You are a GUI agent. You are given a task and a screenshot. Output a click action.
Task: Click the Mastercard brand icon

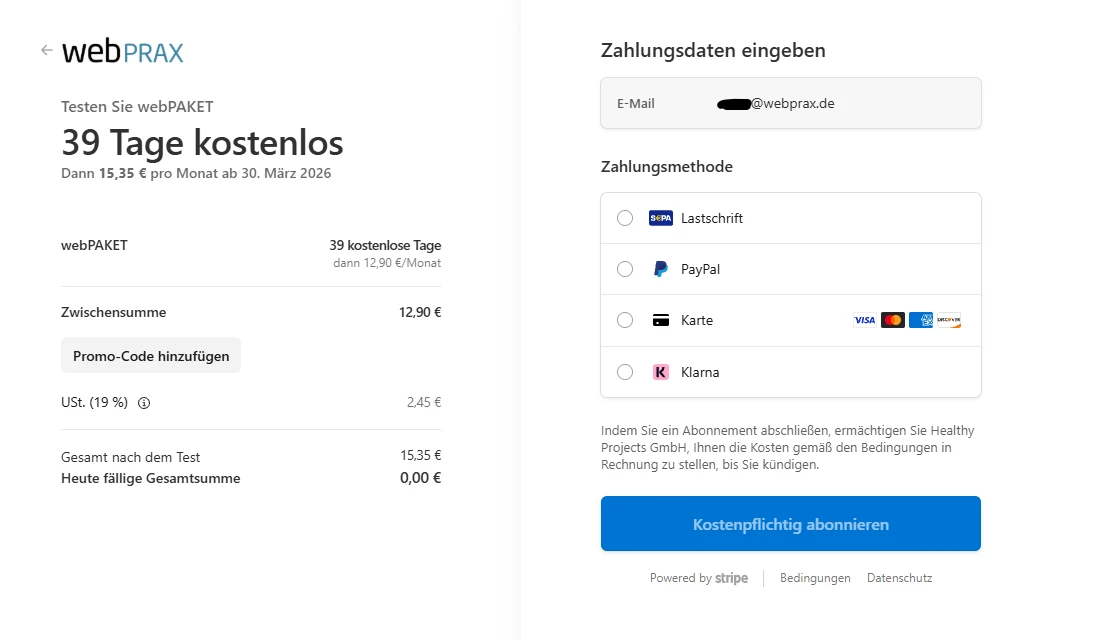[x=893, y=321]
